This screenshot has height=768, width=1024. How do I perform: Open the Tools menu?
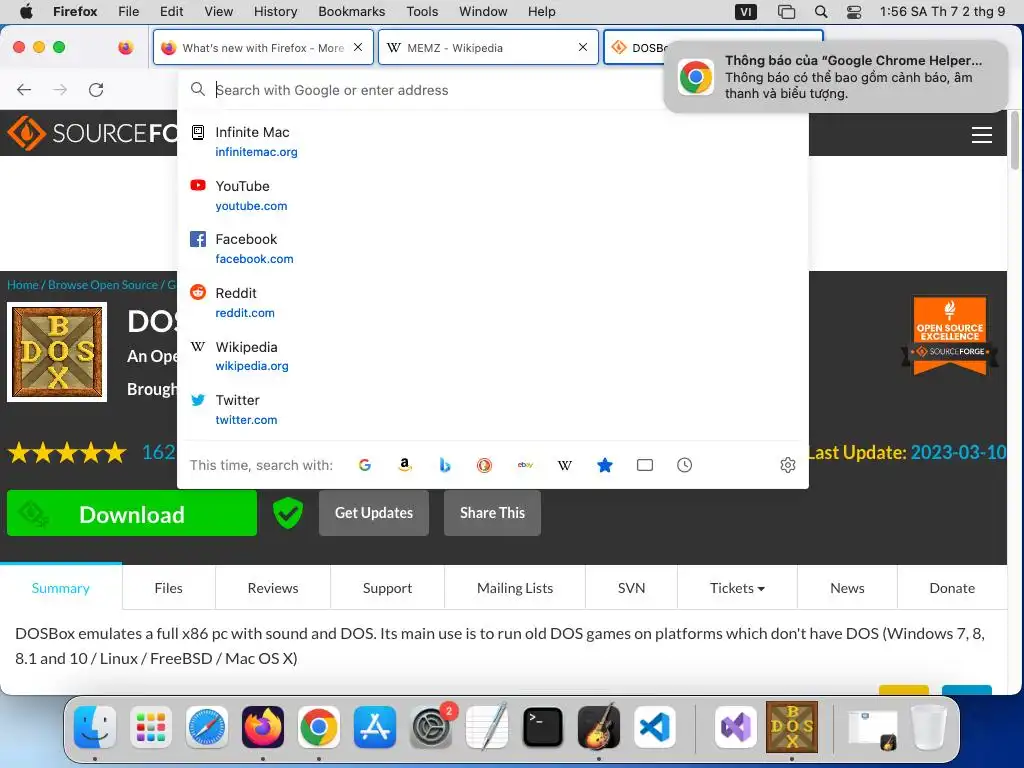(x=422, y=11)
